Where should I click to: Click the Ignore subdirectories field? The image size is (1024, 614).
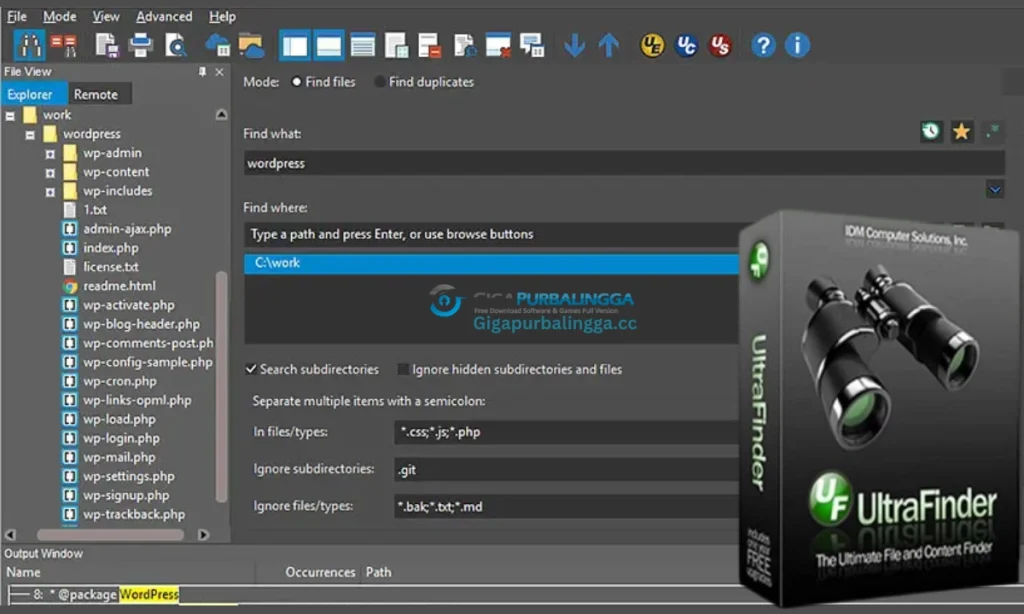click(x=567, y=470)
